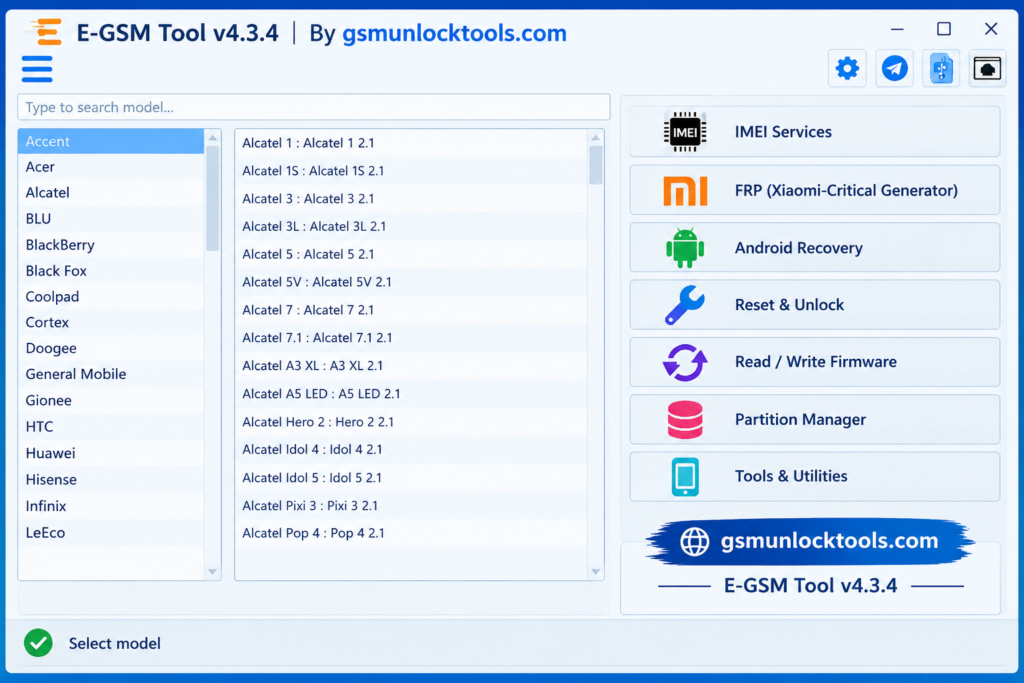Click the brand list scrollbar thumb
1024x683 pixels.
click(x=212, y=198)
